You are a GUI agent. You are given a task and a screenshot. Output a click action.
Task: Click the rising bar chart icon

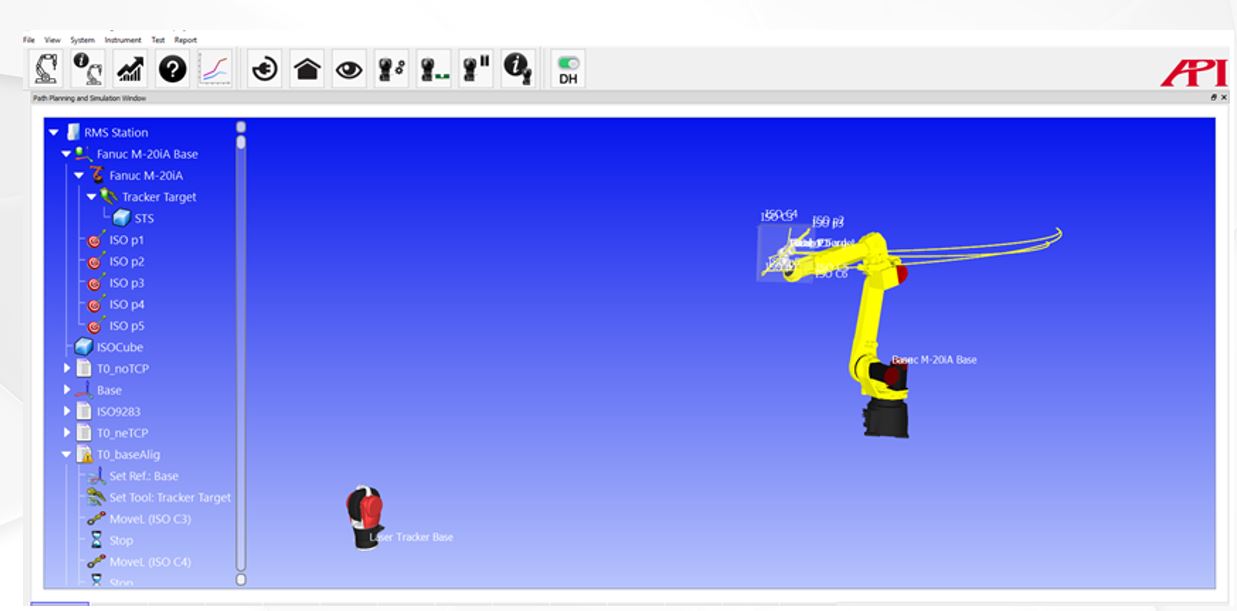coord(130,68)
